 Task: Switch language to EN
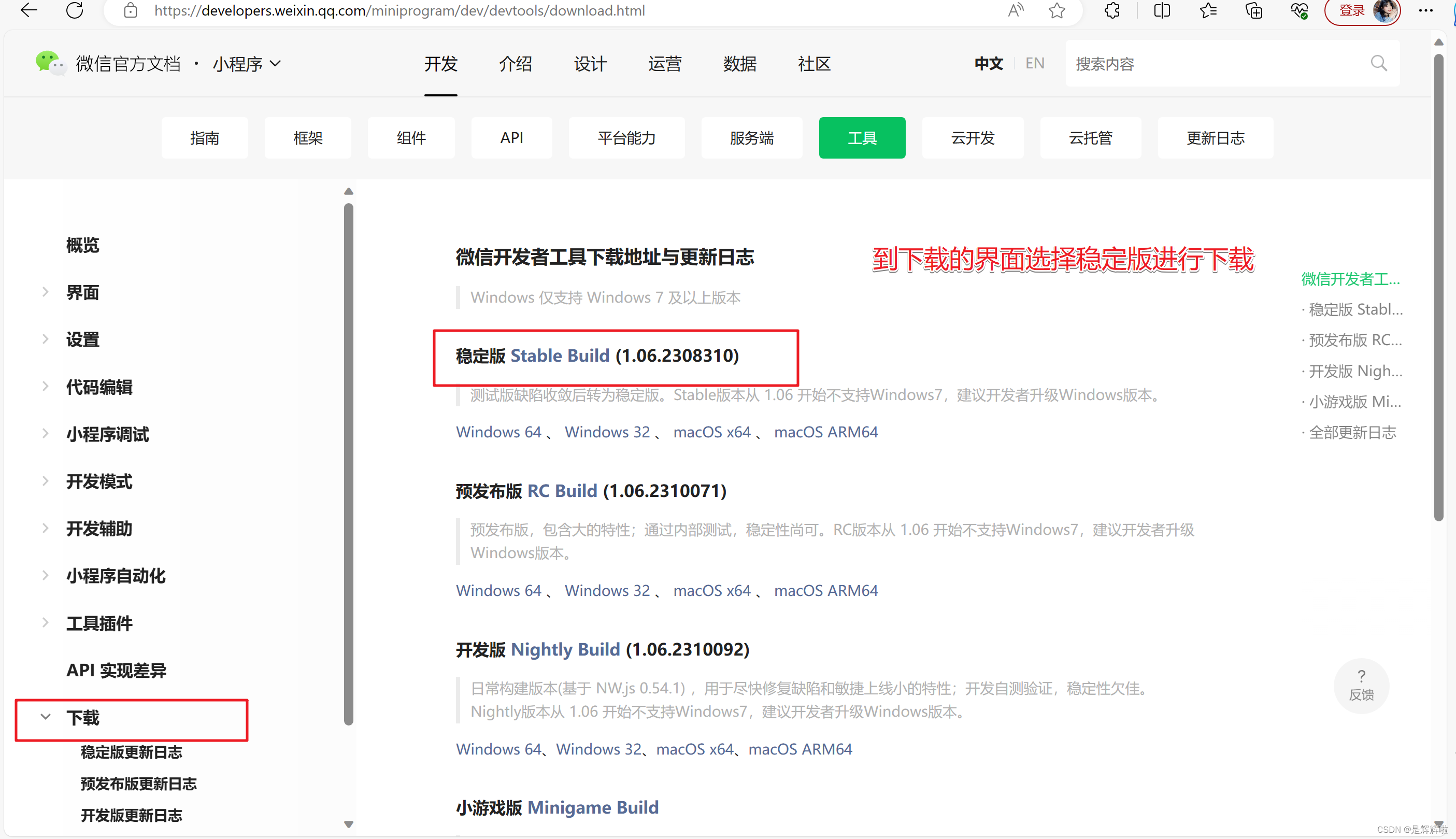coord(1035,63)
